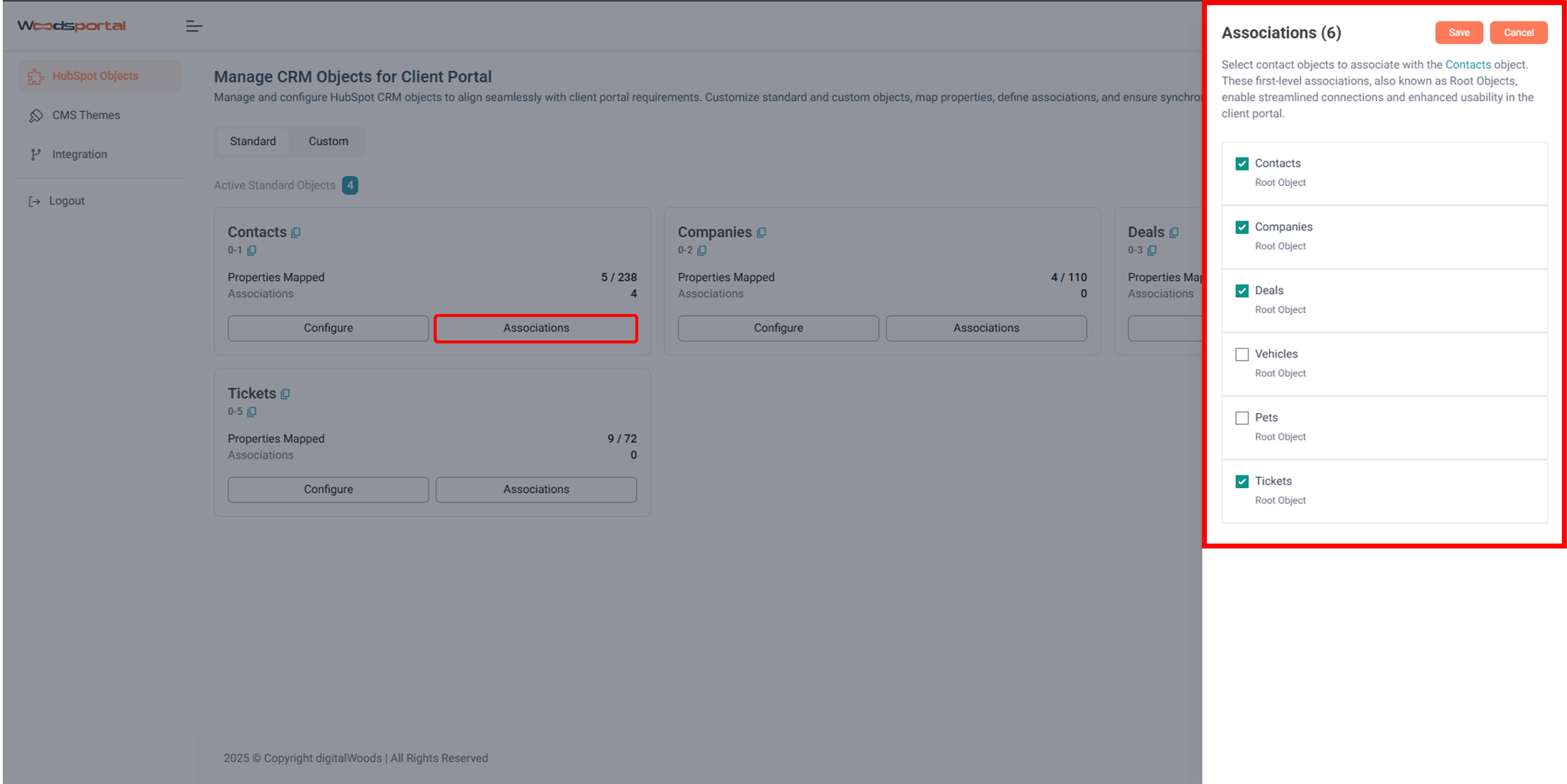Viewport: 1567px width, 784px height.
Task: Click the Companies label in associations list
Action: 1284,227
